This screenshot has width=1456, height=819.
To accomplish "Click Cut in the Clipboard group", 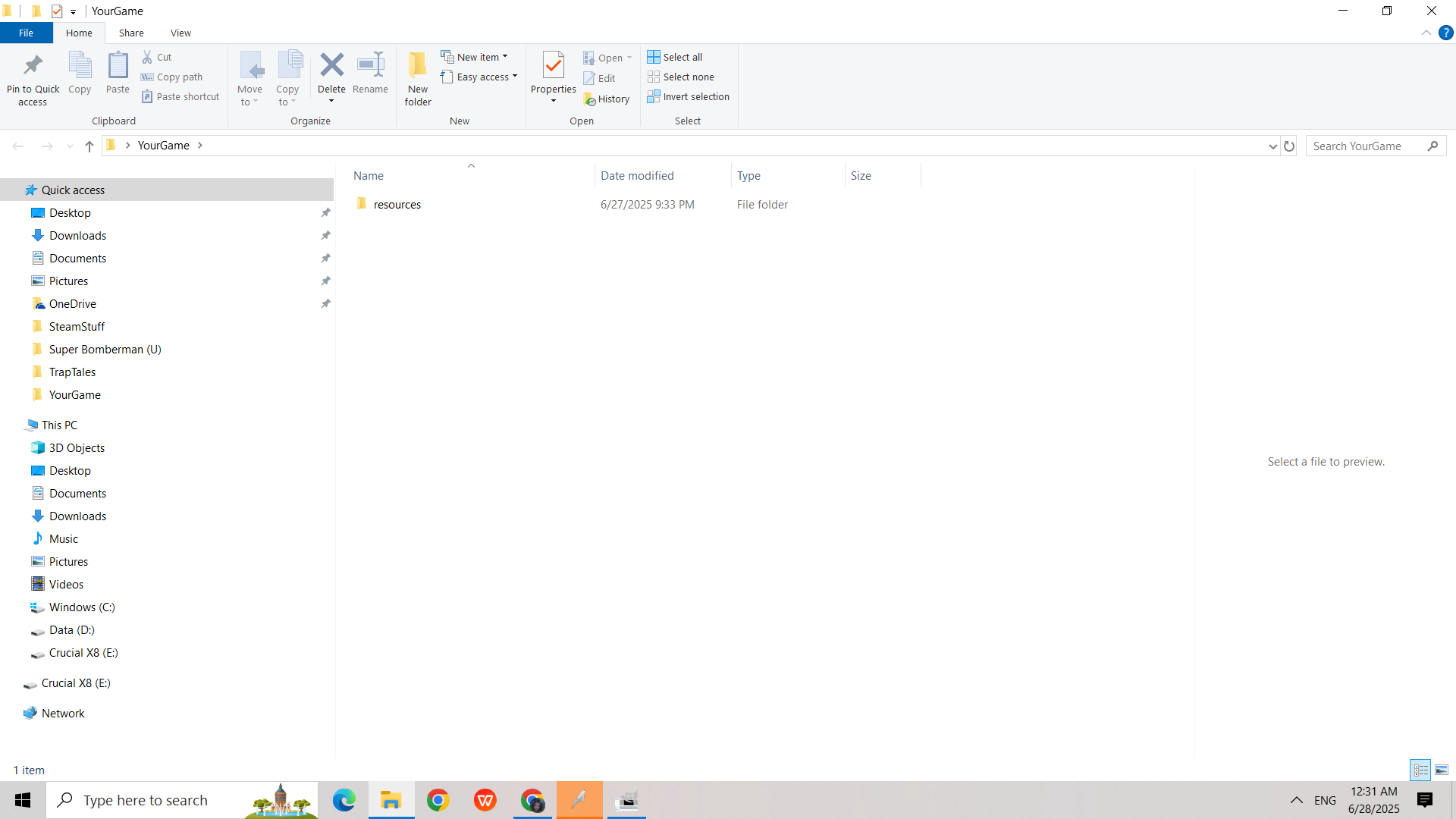I will tap(157, 57).
